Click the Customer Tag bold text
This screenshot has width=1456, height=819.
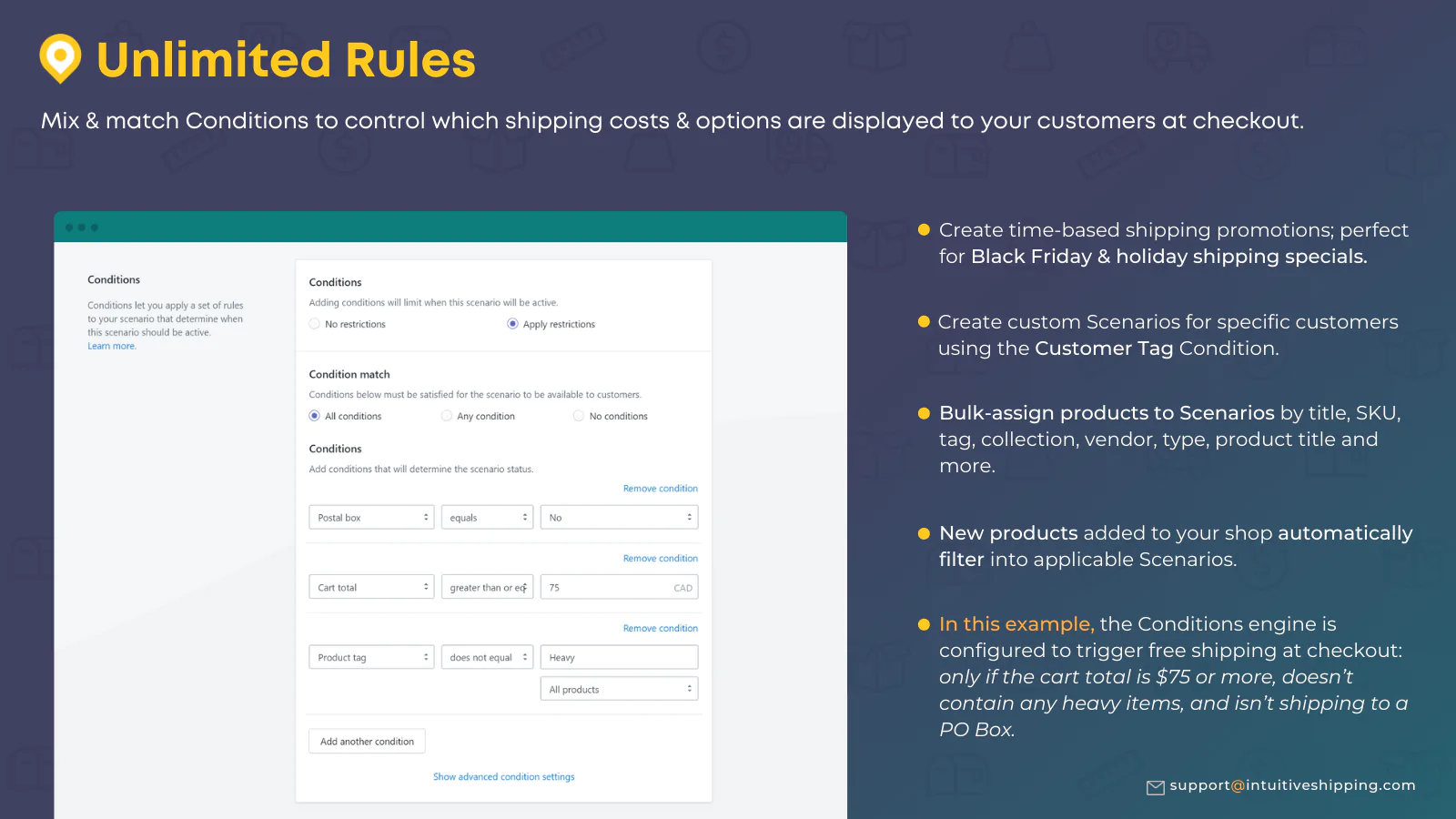1104,349
